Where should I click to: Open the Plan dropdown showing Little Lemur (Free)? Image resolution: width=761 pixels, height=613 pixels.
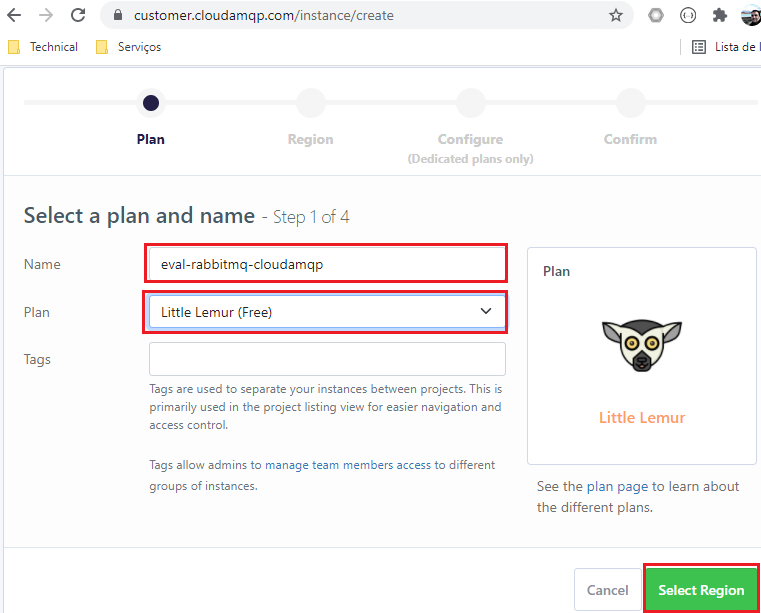pyautogui.click(x=327, y=312)
